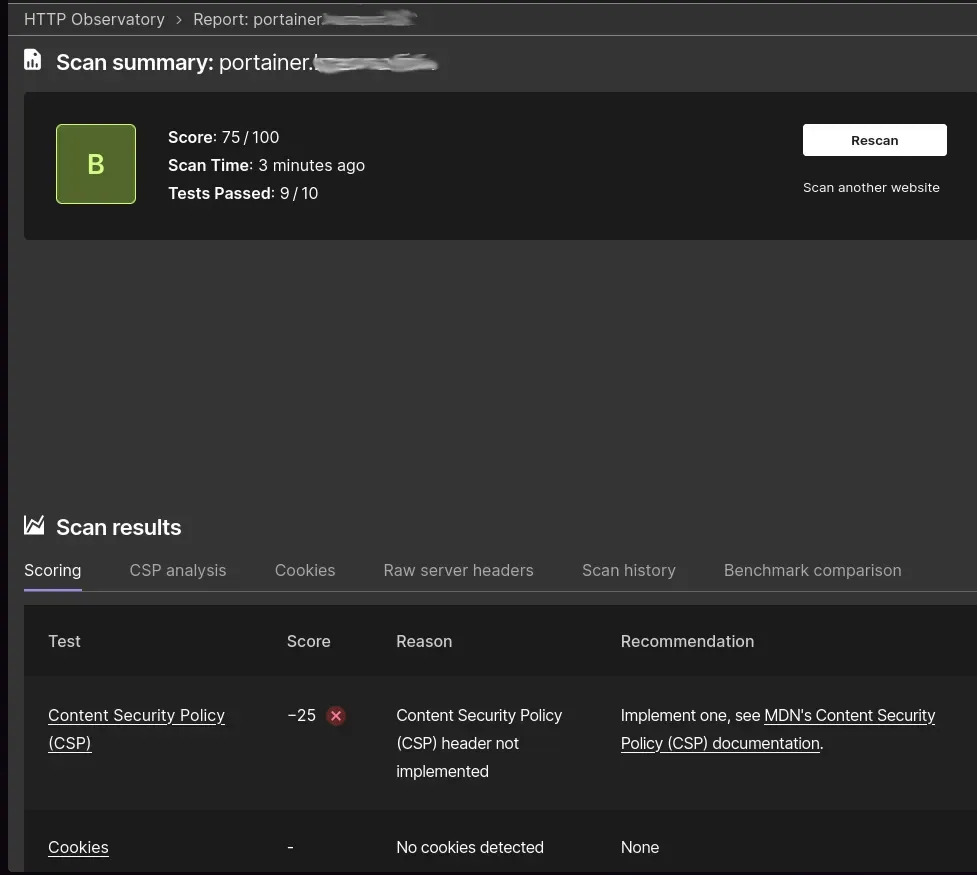
Task: Open the Scoring tab
Action: click(x=52, y=570)
